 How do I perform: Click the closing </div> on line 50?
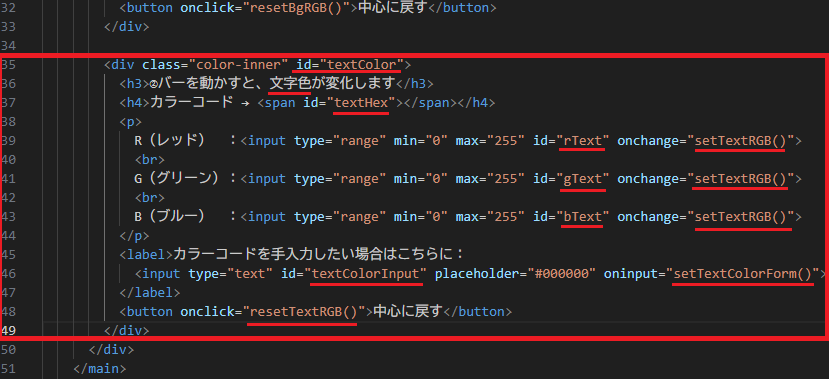112,350
